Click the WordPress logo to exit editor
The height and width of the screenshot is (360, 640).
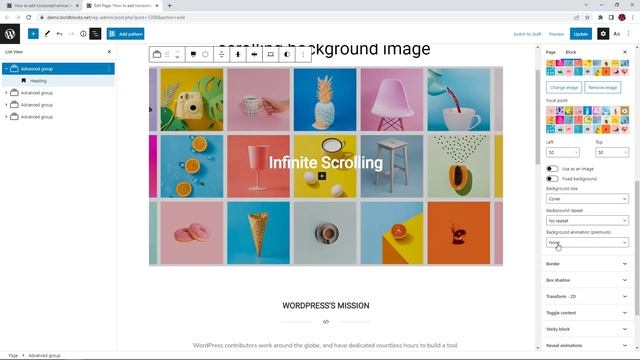tap(10, 34)
